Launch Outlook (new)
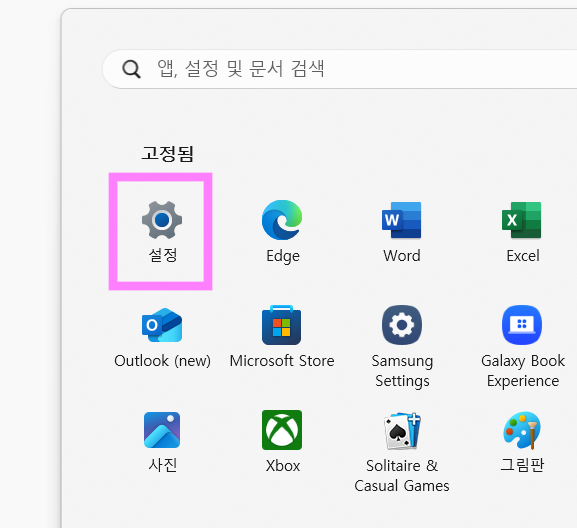 162,337
